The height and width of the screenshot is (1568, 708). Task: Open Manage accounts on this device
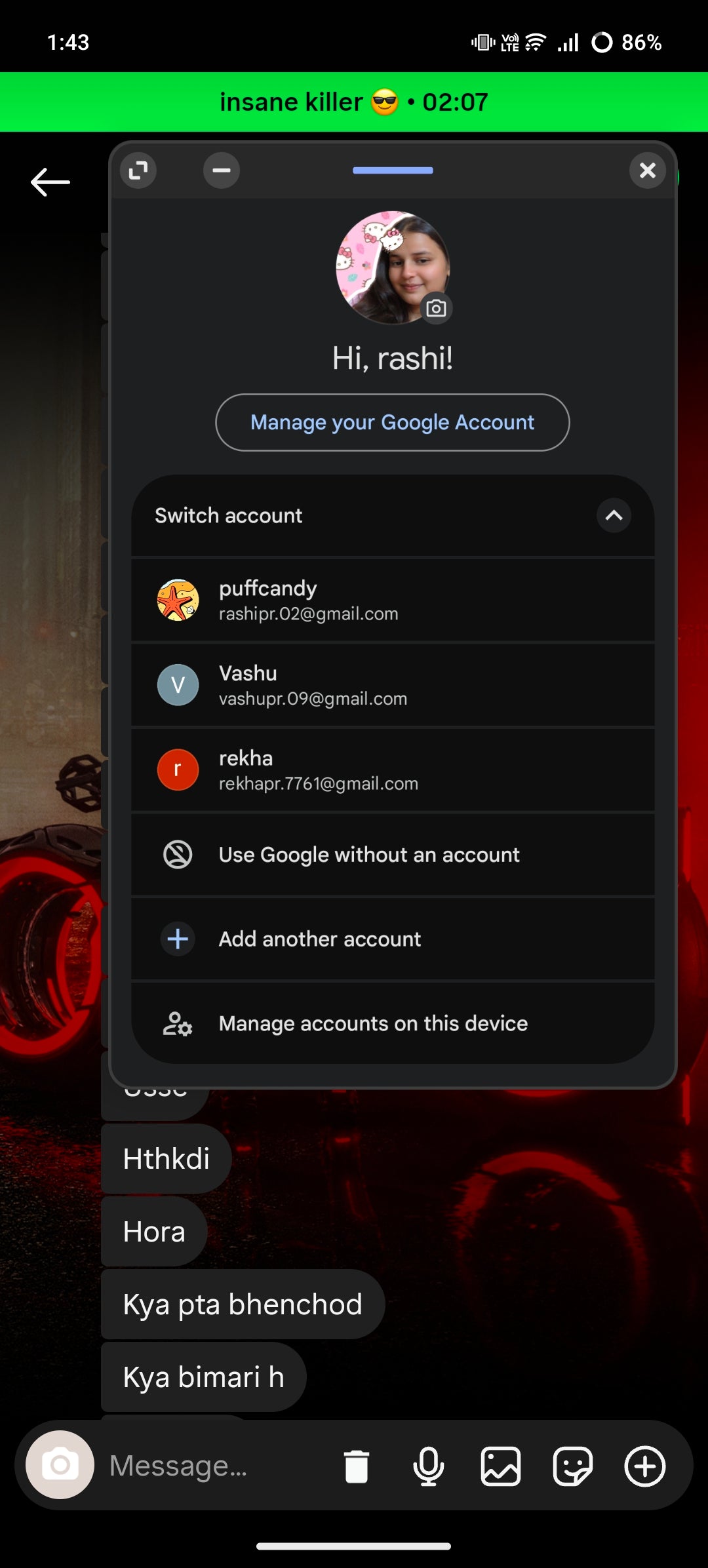pyautogui.click(x=392, y=1024)
